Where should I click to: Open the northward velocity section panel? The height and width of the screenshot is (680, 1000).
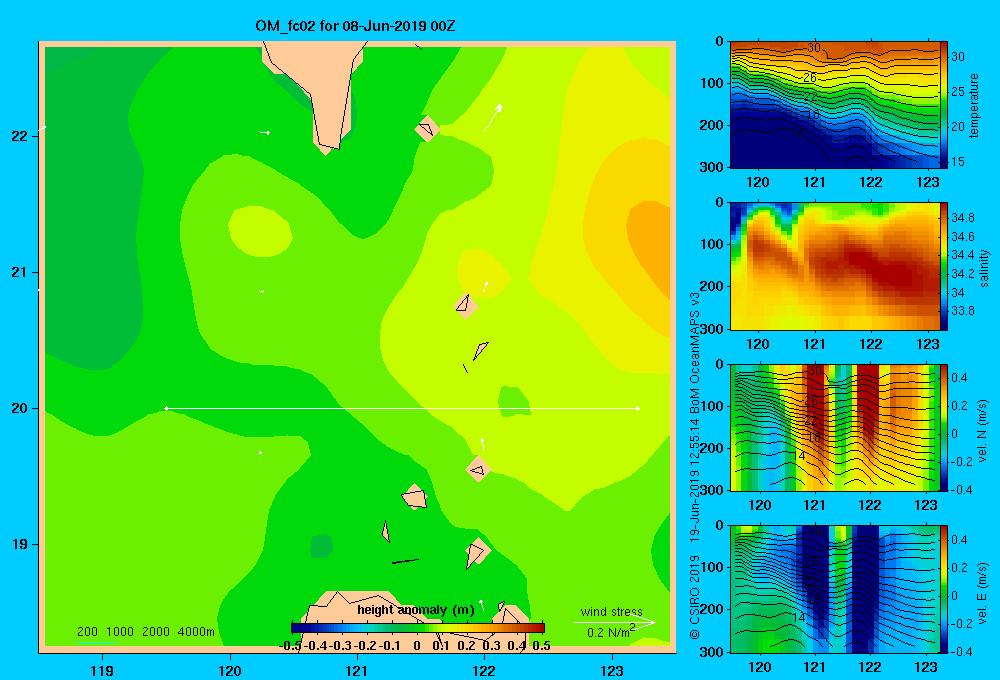(835, 427)
